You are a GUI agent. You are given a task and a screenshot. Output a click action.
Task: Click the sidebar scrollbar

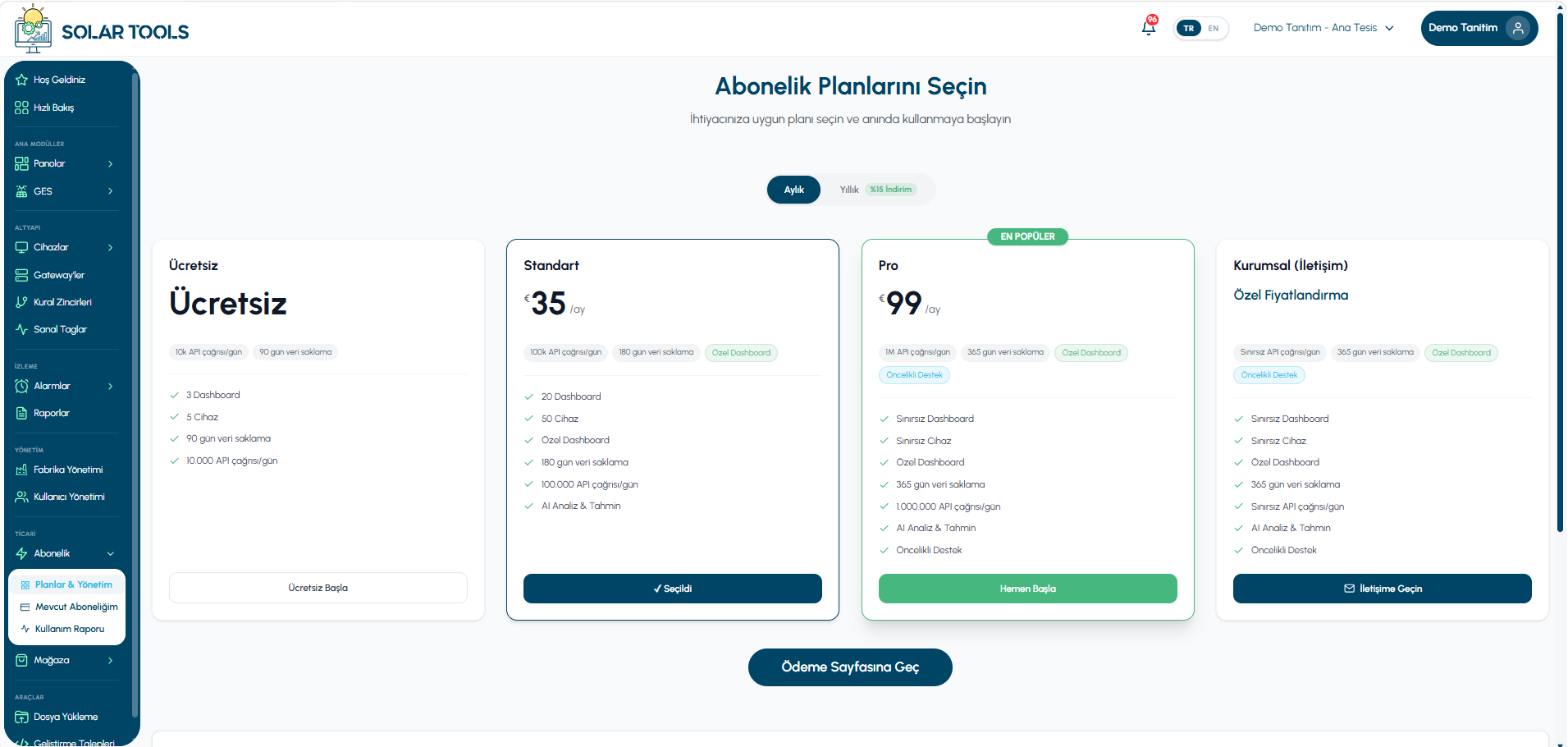[x=135, y=394]
